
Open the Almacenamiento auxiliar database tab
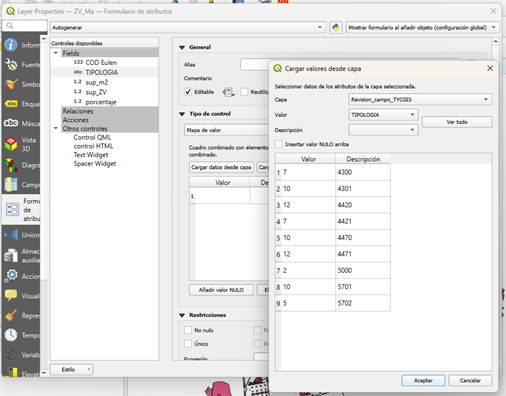[11, 256]
